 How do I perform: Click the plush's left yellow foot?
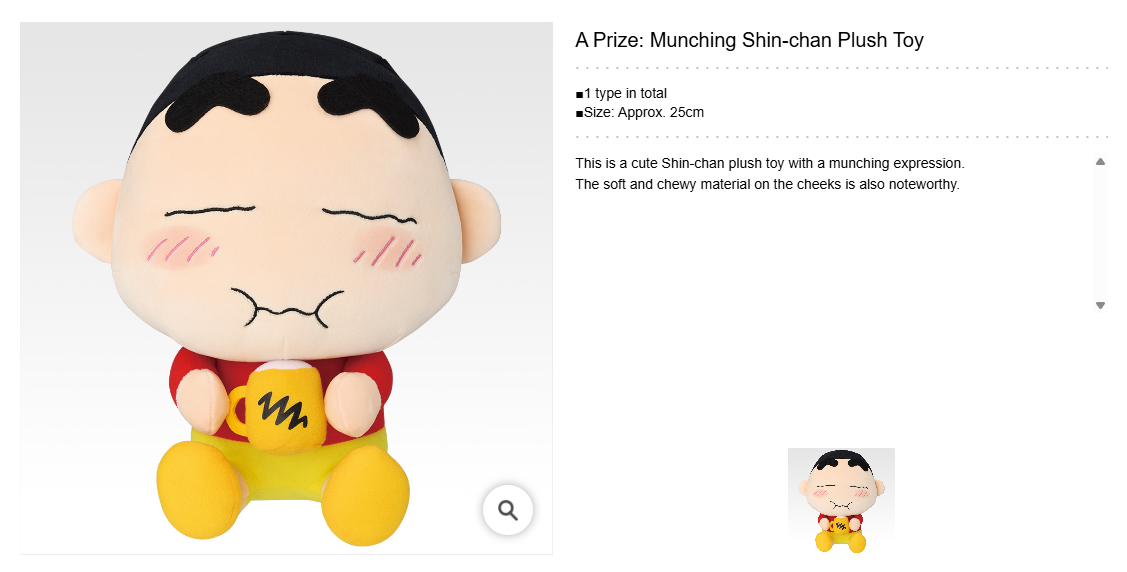click(x=200, y=491)
